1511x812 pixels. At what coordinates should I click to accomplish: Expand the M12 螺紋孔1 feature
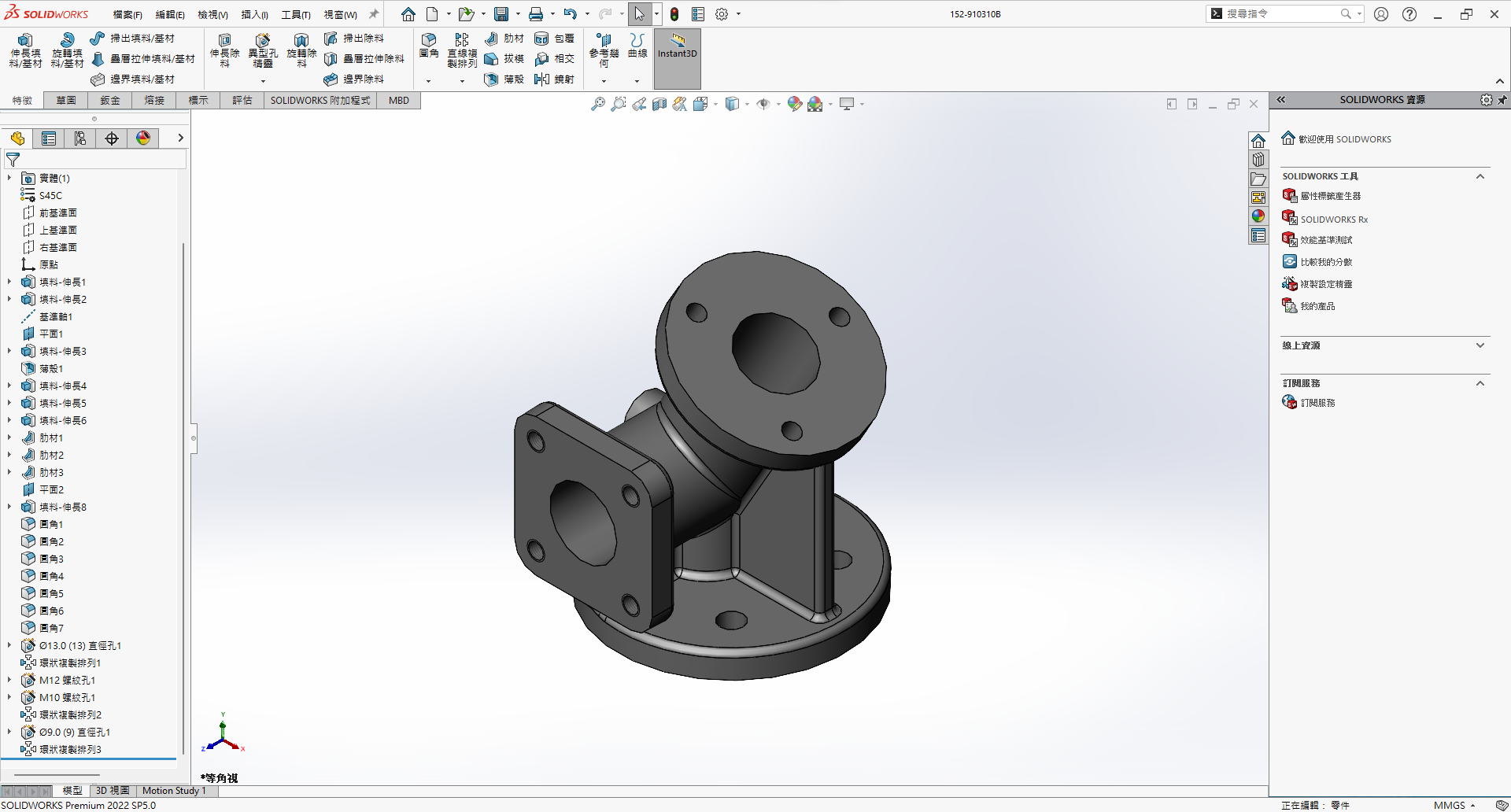click(x=9, y=680)
